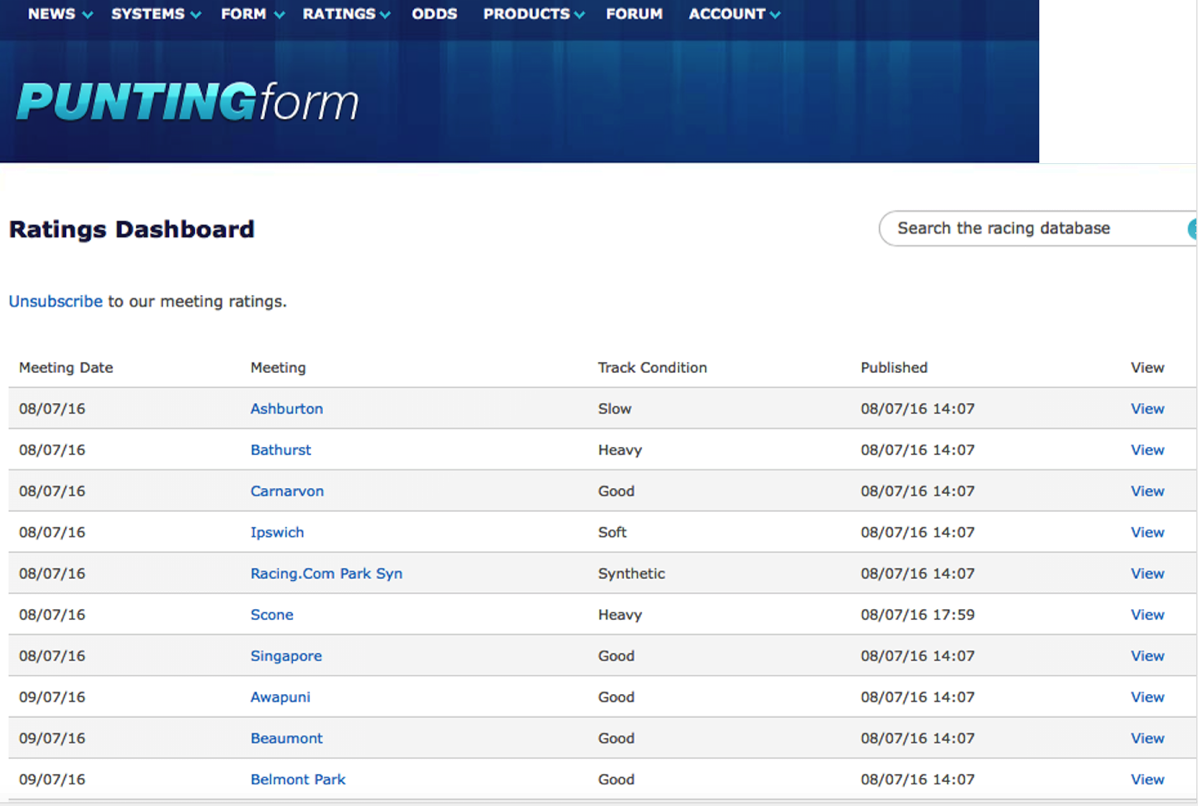
Task: Go to the Odds menu item
Action: tap(434, 14)
